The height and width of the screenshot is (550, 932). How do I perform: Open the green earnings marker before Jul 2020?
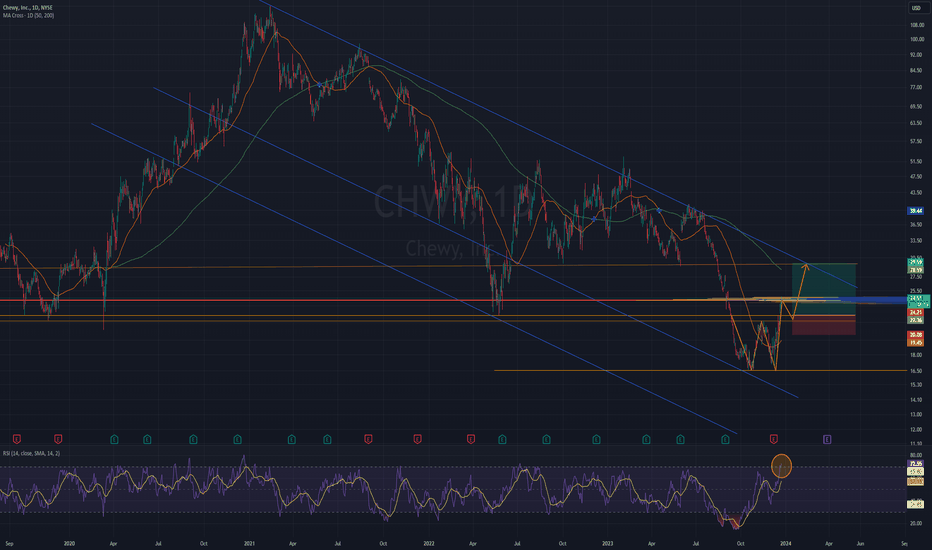pyautogui.click(x=147, y=439)
